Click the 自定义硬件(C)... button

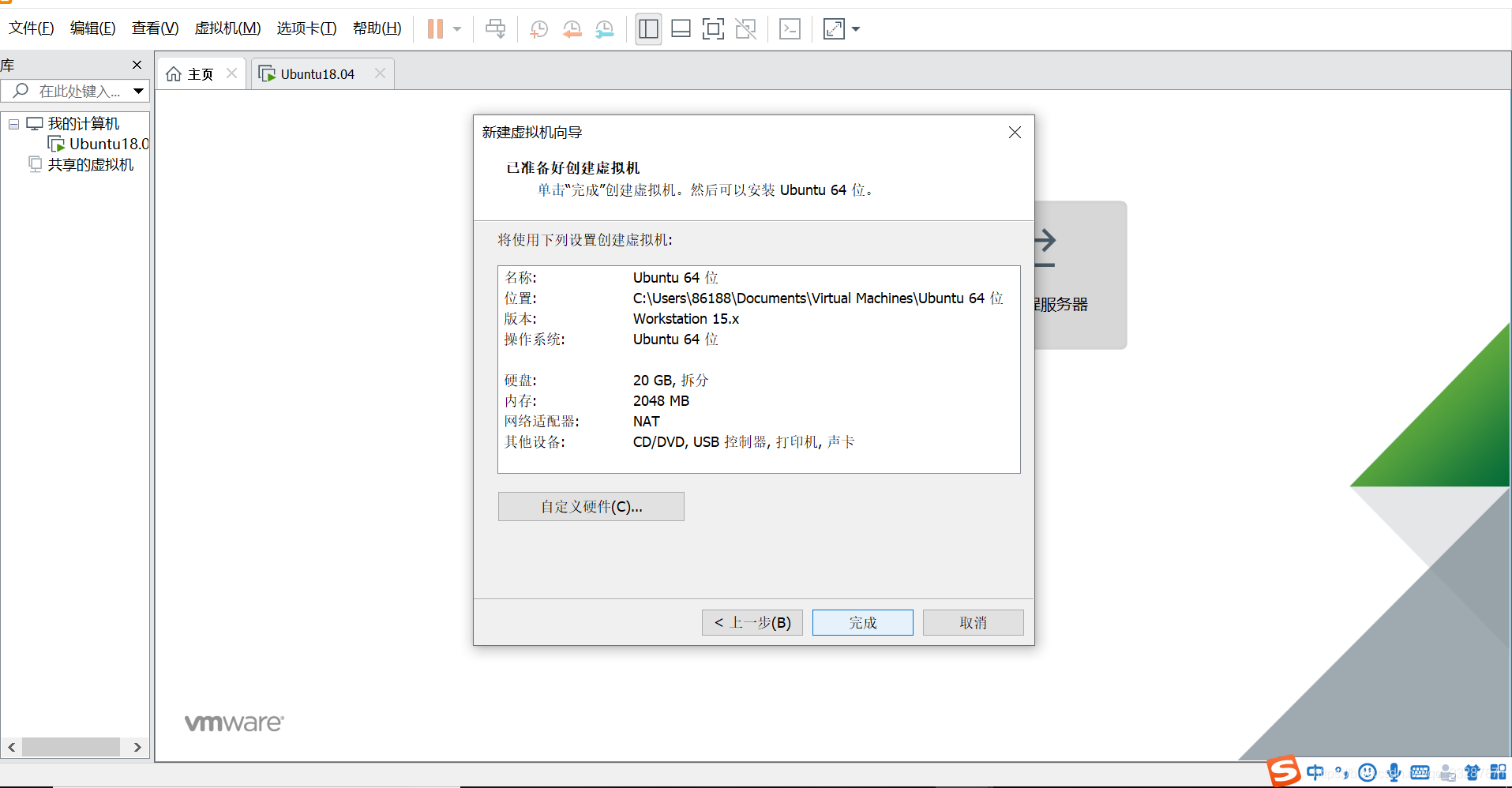point(591,507)
